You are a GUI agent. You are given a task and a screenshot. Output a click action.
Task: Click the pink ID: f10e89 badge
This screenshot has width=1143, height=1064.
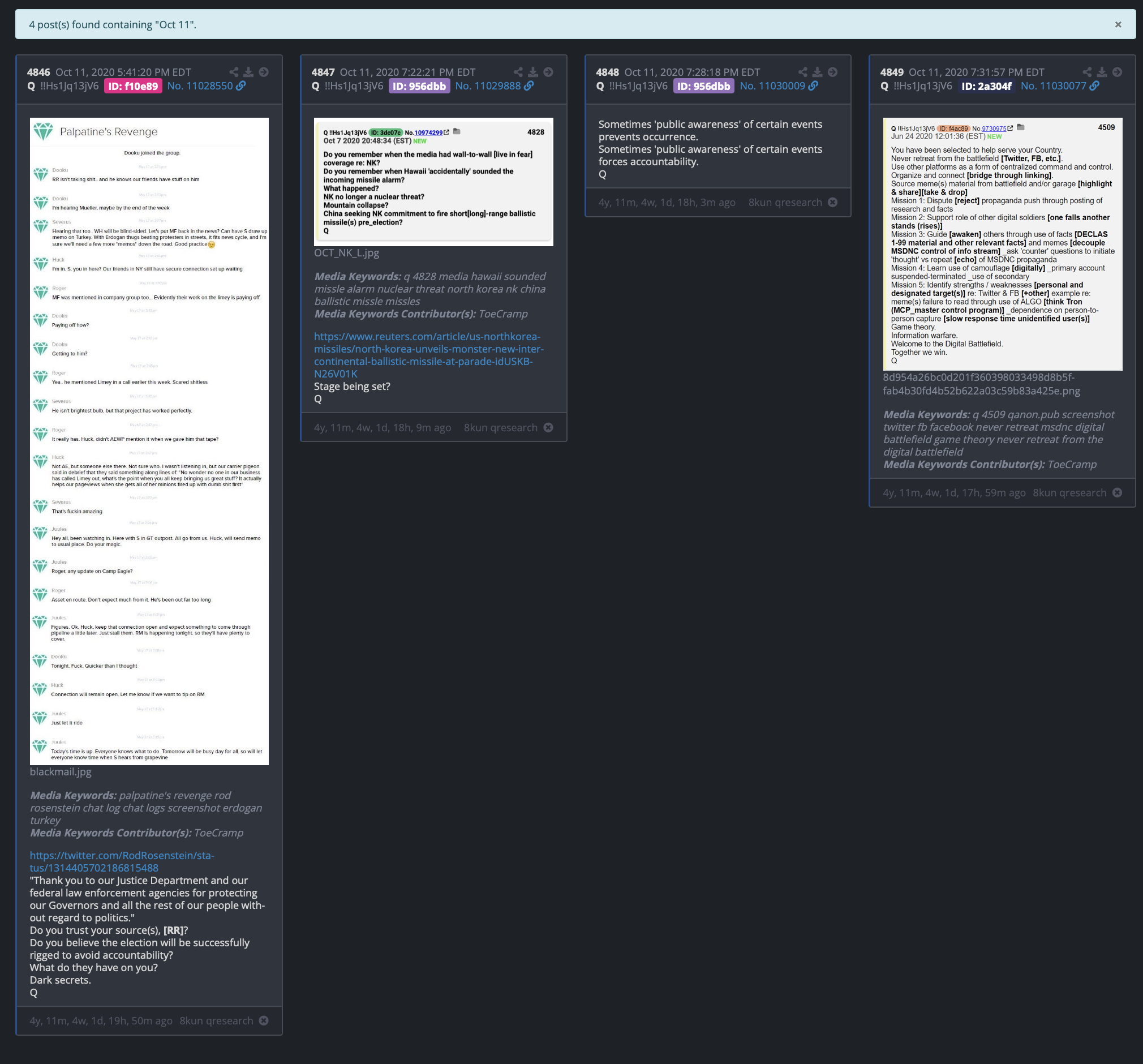point(133,86)
